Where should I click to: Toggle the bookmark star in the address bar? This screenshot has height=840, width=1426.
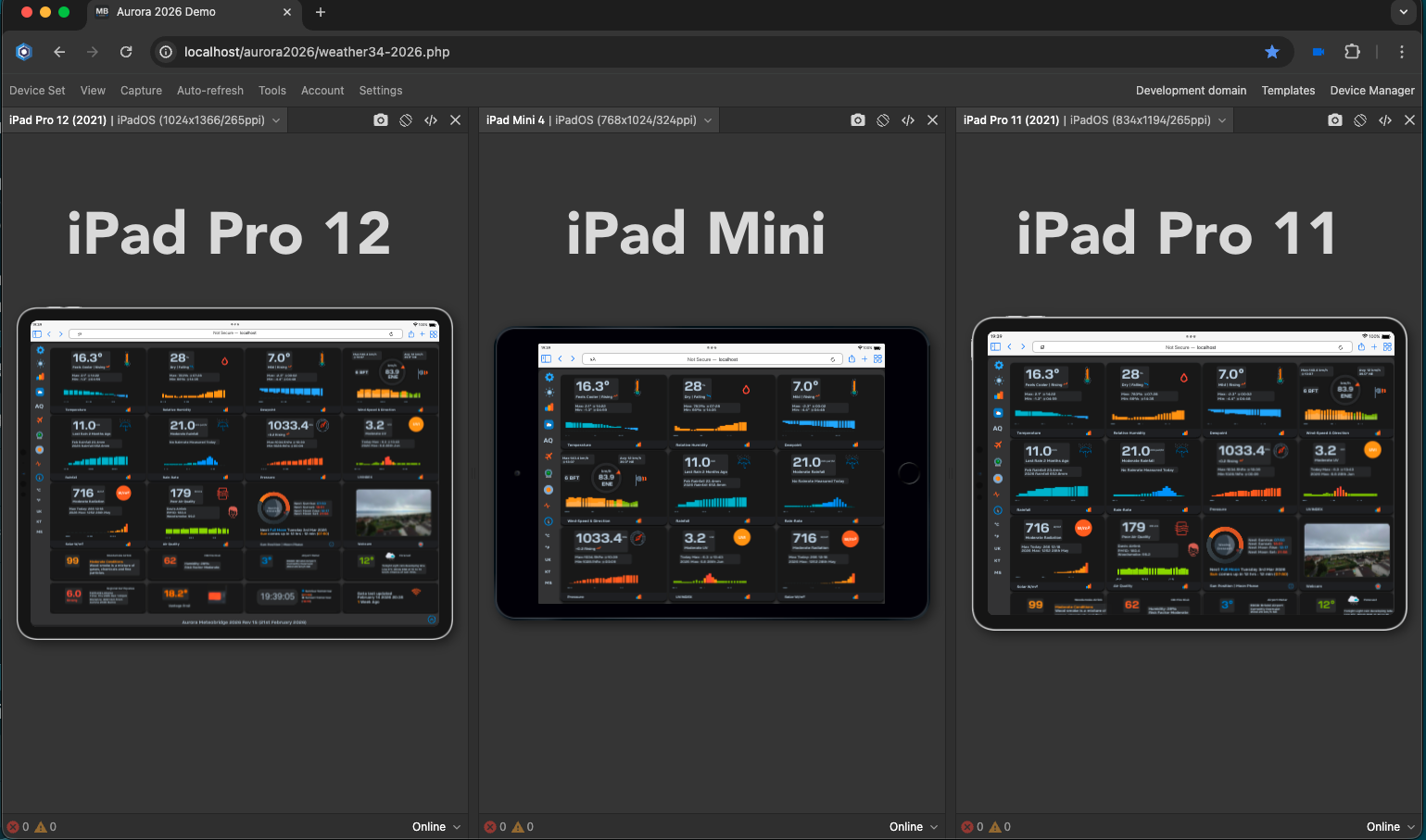[1272, 52]
